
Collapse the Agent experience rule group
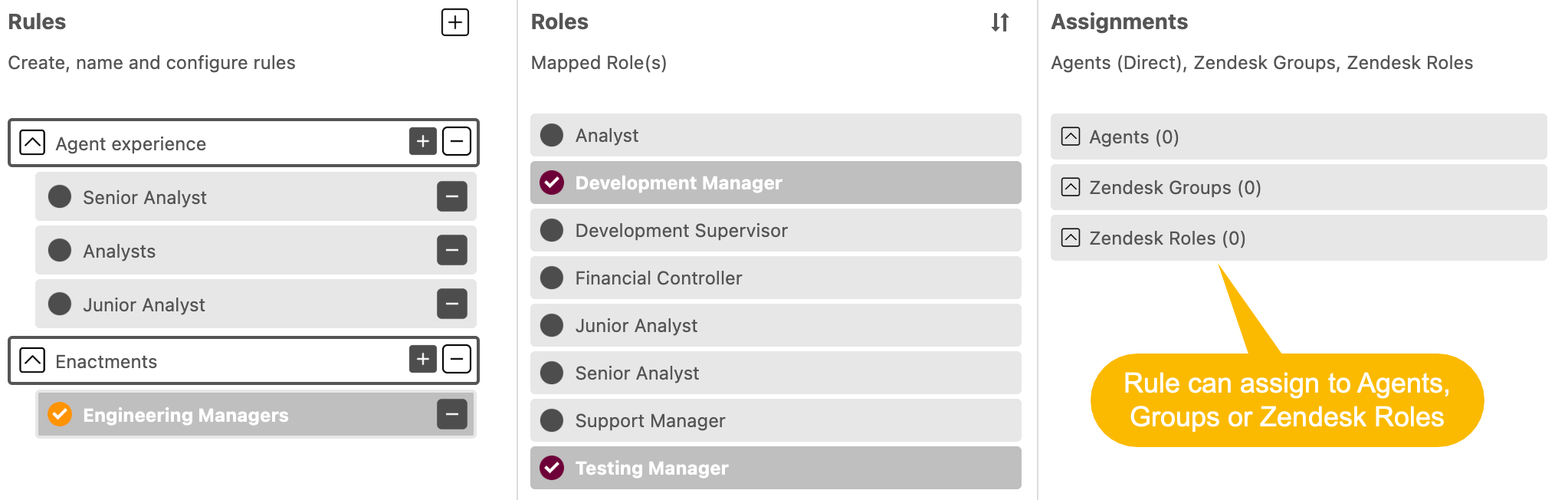coord(32,143)
